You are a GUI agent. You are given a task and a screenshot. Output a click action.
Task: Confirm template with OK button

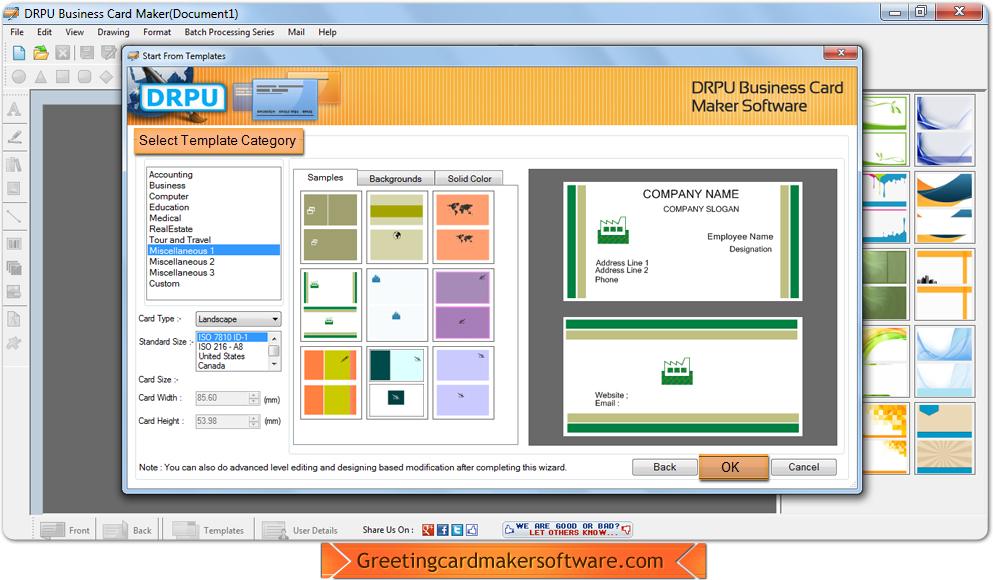[x=733, y=467]
